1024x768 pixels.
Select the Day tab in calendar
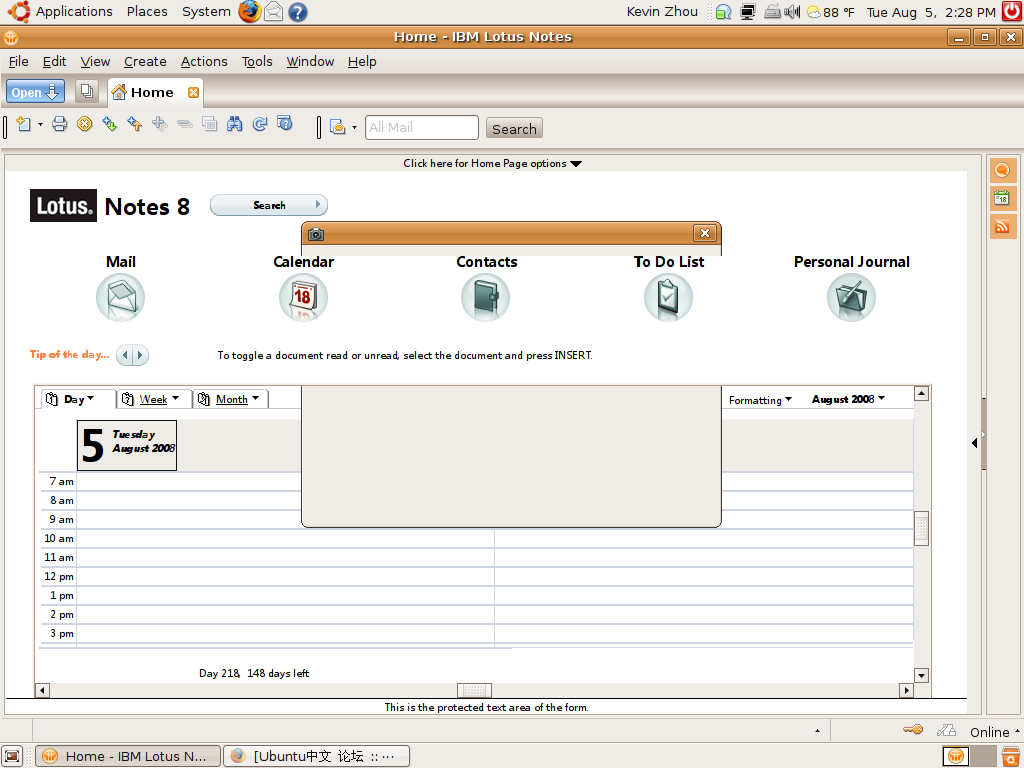pyautogui.click(x=78, y=399)
